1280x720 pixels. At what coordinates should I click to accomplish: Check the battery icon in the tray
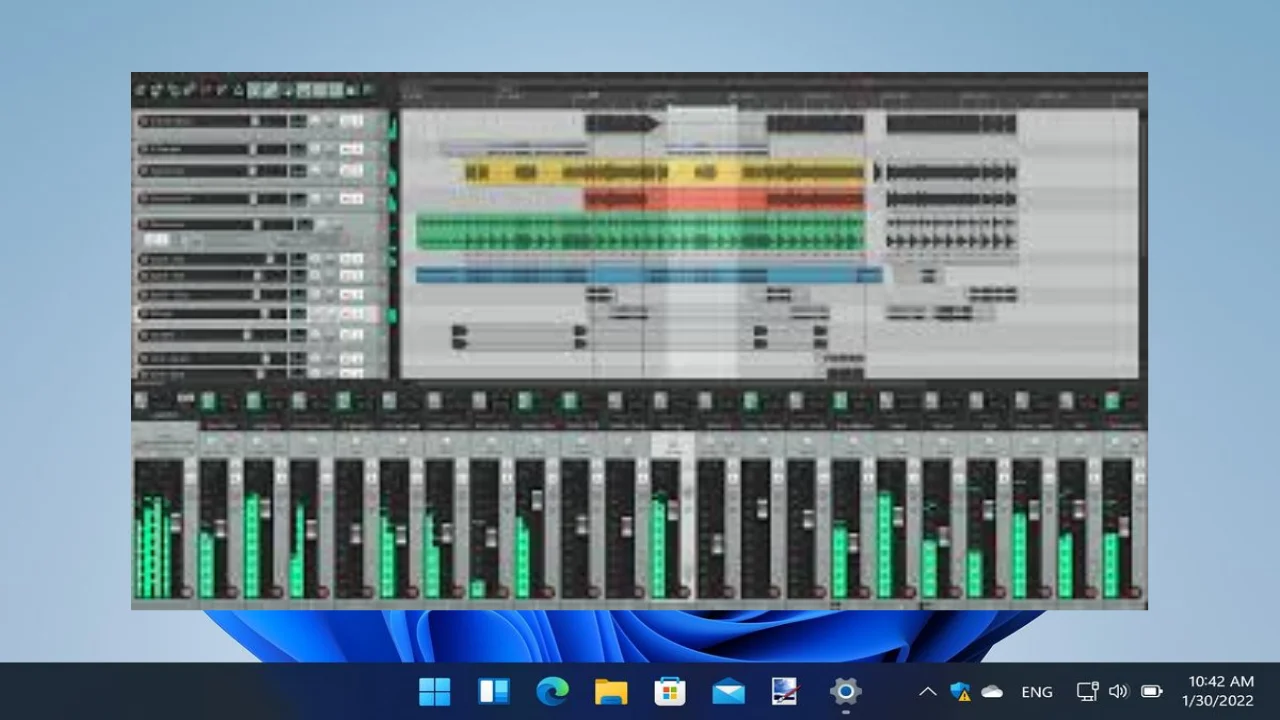1152,691
